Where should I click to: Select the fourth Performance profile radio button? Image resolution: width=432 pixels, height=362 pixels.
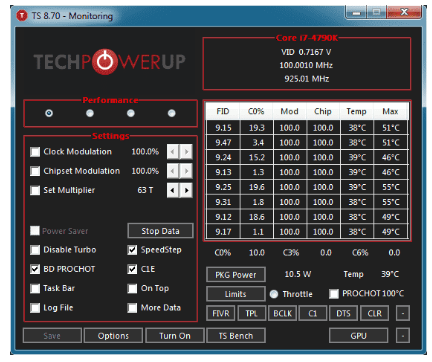pyautogui.click(x=172, y=113)
